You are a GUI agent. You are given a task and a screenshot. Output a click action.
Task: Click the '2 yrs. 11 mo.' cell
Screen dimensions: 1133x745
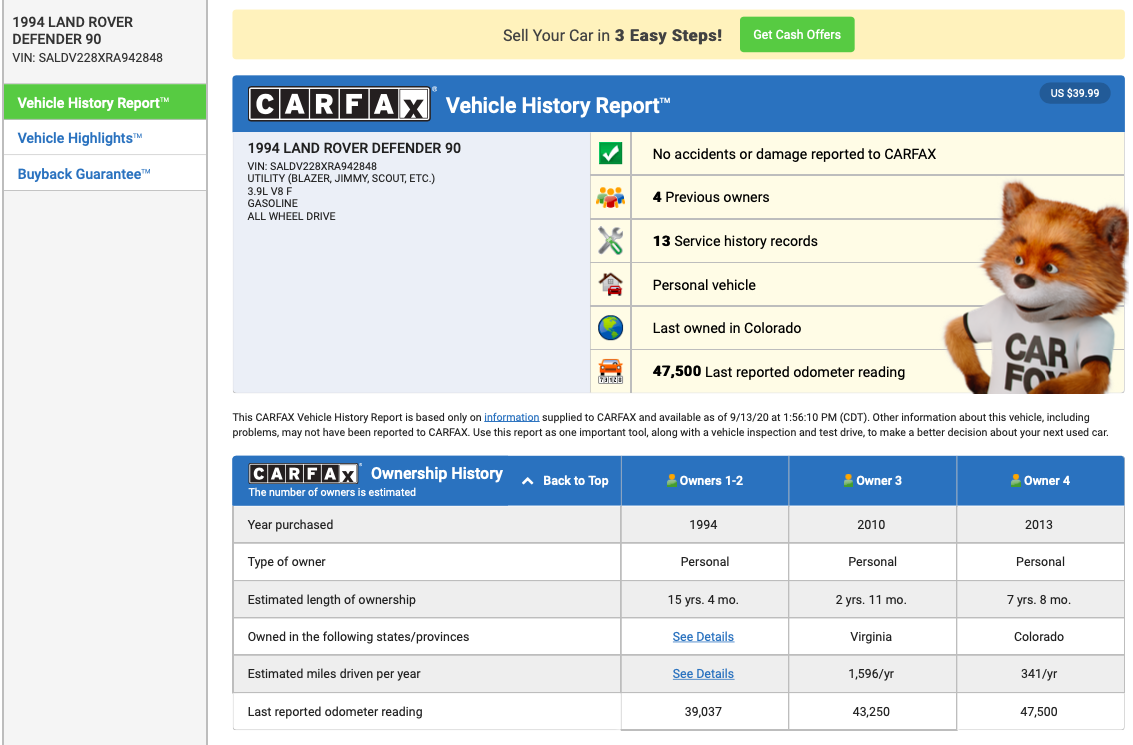click(x=871, y=600)
